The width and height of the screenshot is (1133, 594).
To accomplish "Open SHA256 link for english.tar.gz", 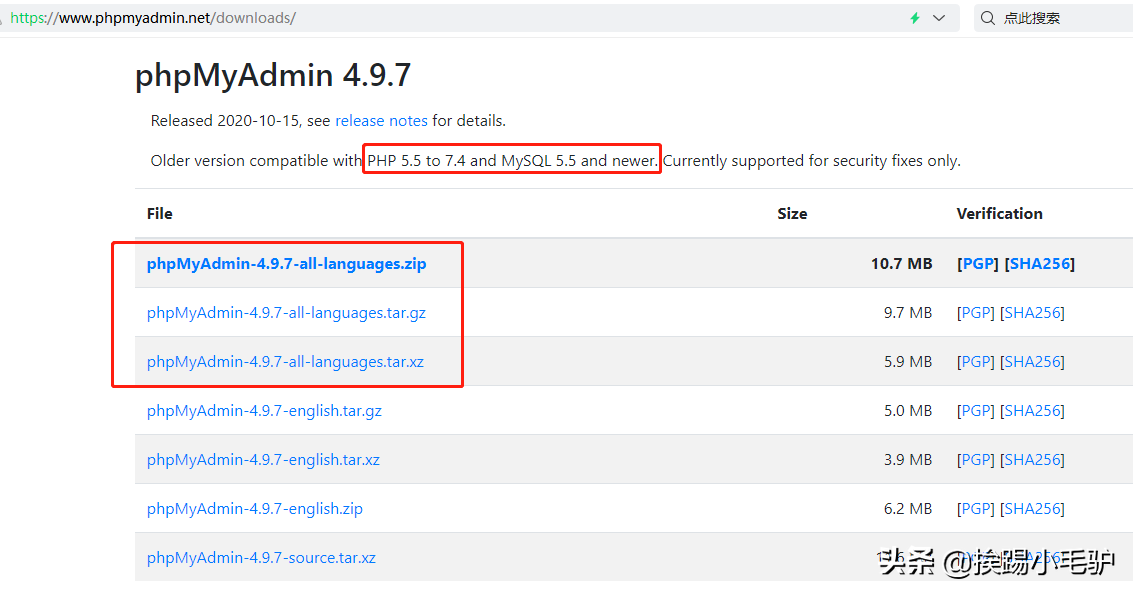I will click(x=1032, y=411).
